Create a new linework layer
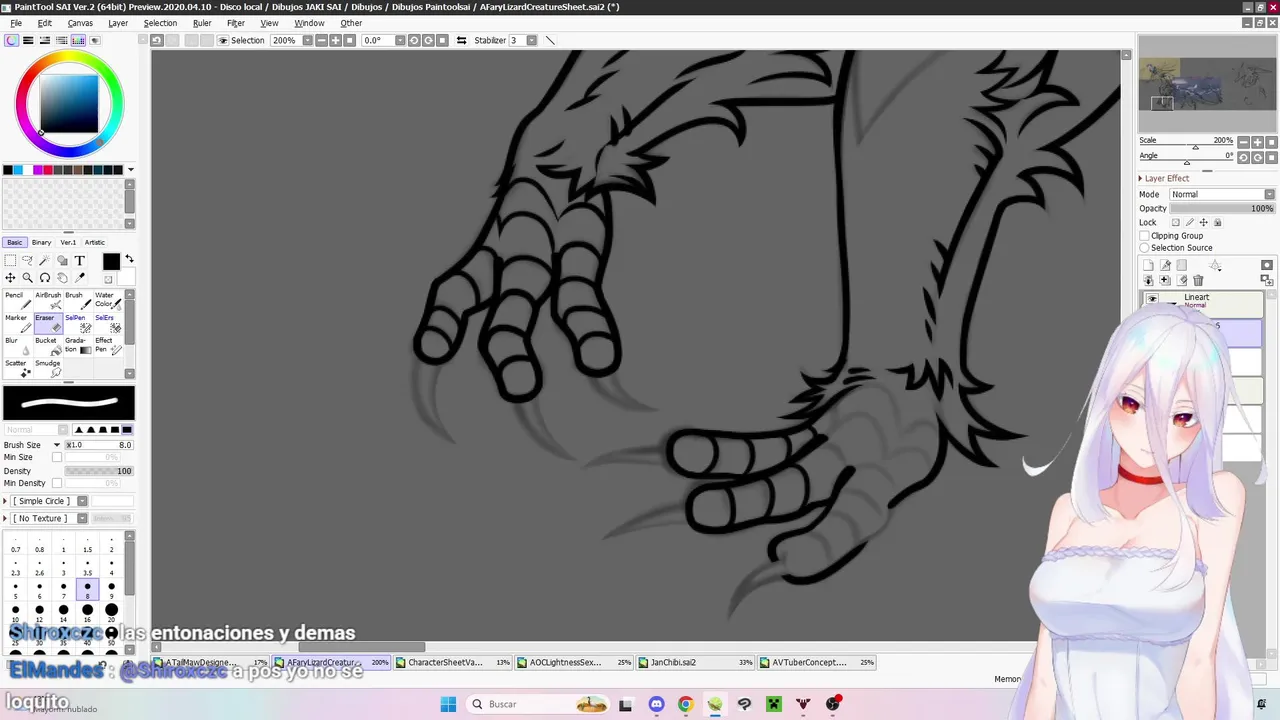Image resolution: width=1280 pixels, height=720 pixels. coord(1165,265)
